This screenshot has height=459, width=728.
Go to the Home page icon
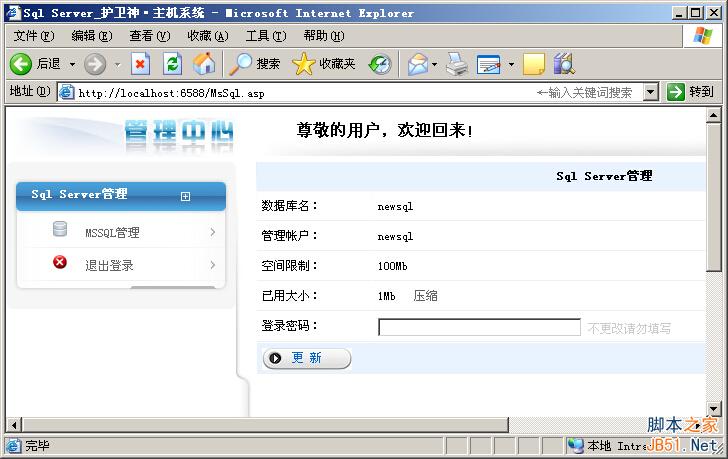pyautogui.click(x=204, y=64)
